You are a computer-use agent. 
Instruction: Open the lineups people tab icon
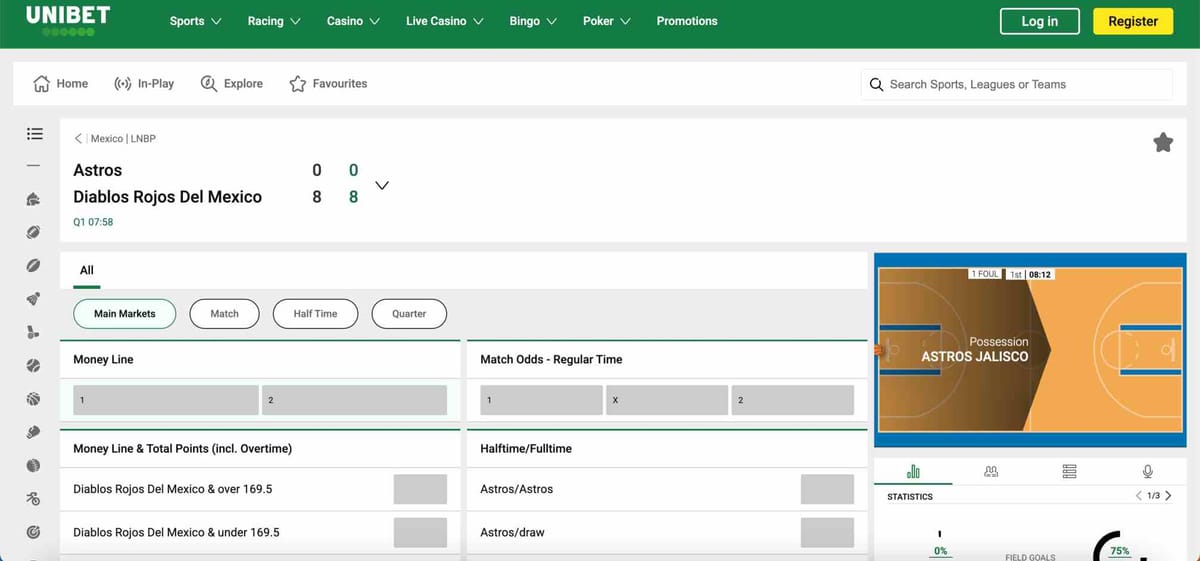(991, 471)
